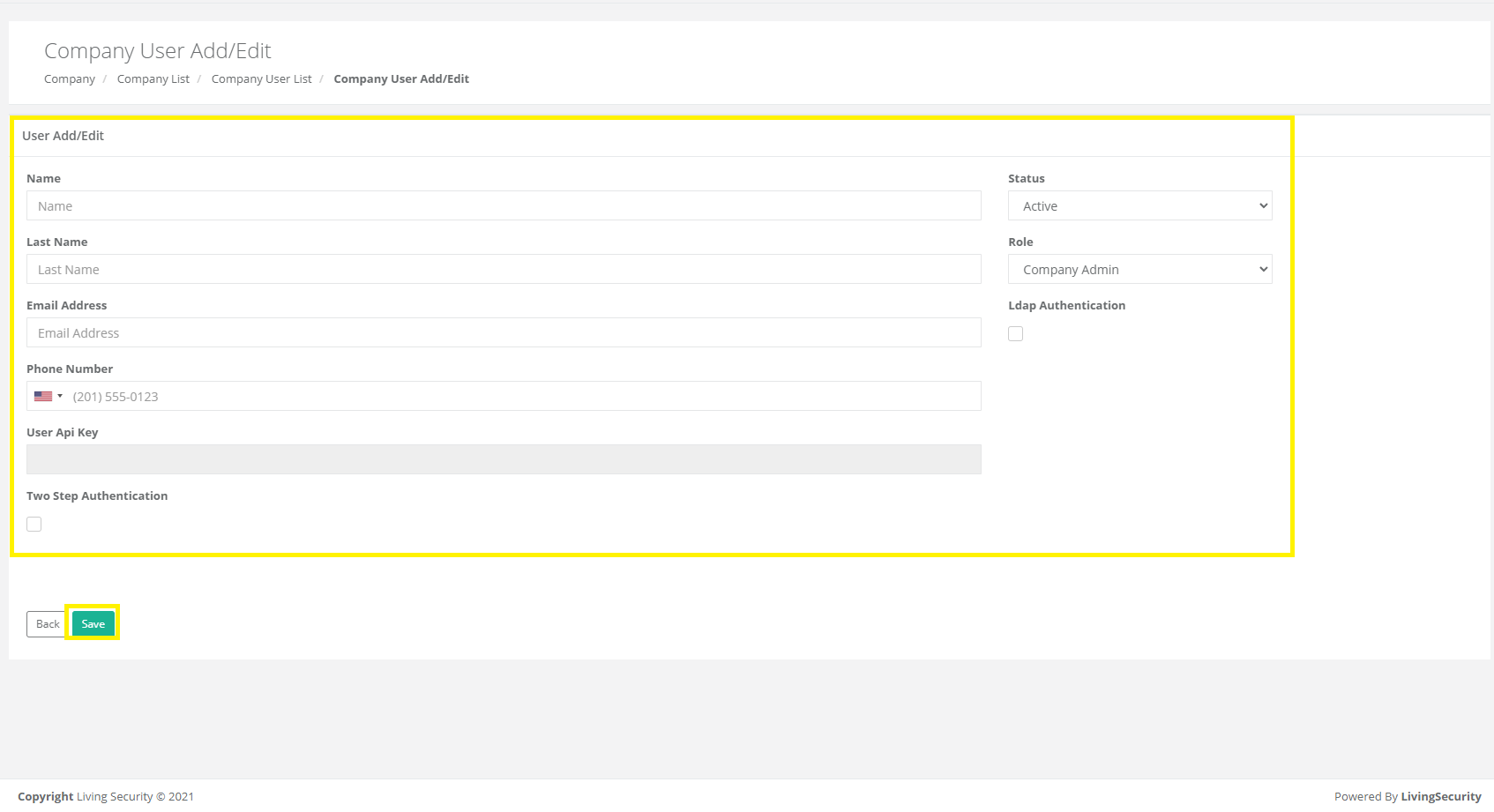1494x812 pixels.
Task: Click the Name input field
Action: [x=504, y=205]
